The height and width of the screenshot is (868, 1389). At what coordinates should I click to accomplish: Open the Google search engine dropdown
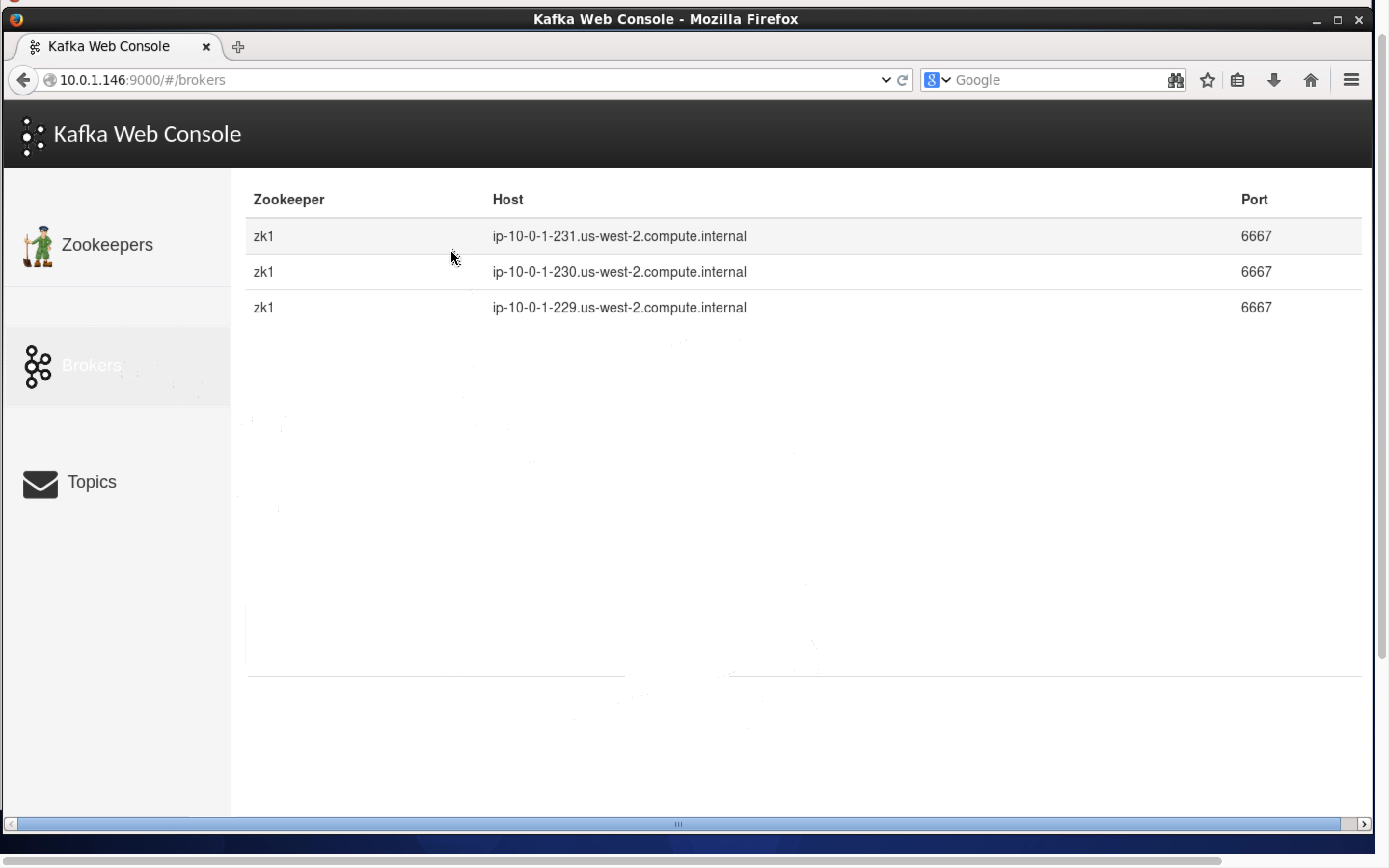click(938, 80)
